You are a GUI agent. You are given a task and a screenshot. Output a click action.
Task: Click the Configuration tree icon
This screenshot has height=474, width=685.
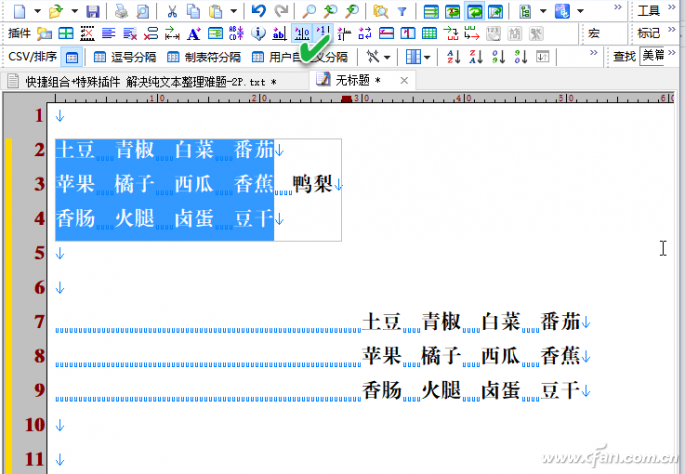coord(525,11)
